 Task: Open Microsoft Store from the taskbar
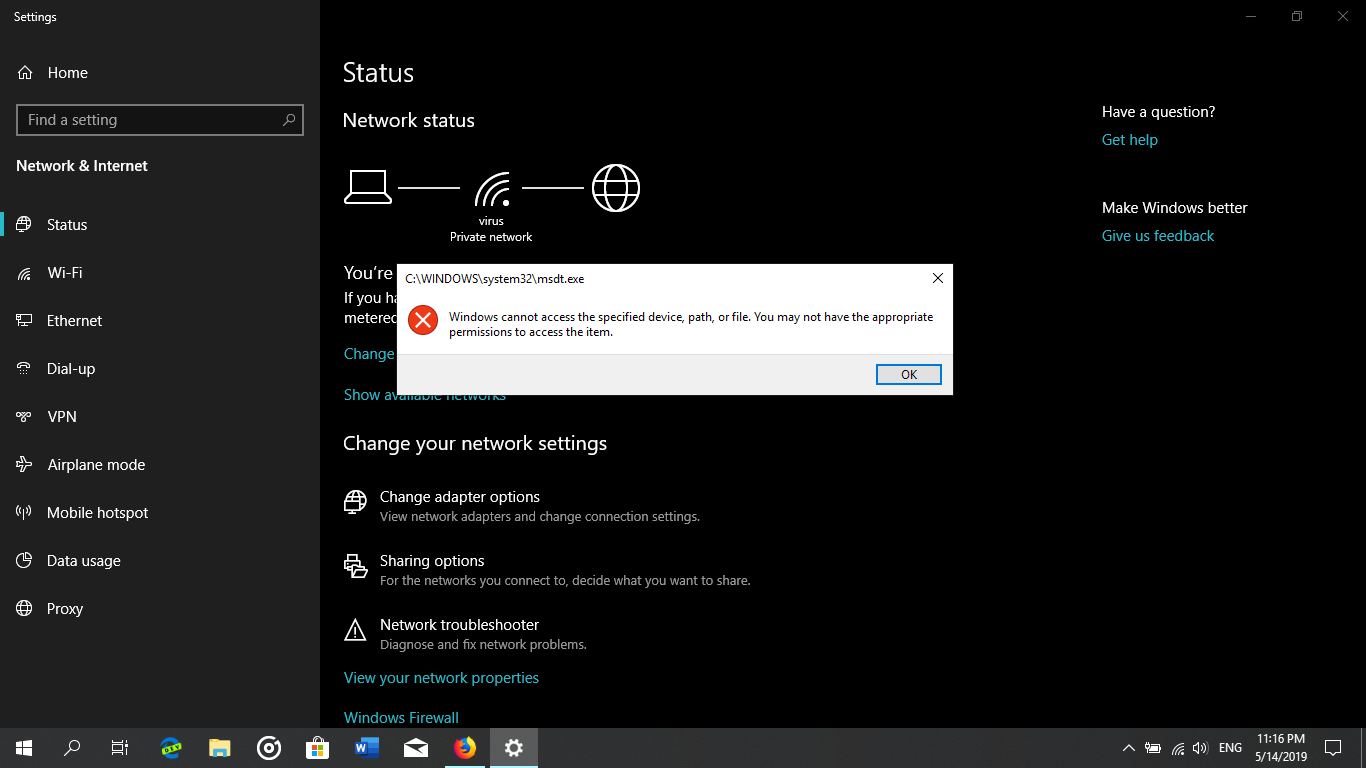tap(318, 748)
